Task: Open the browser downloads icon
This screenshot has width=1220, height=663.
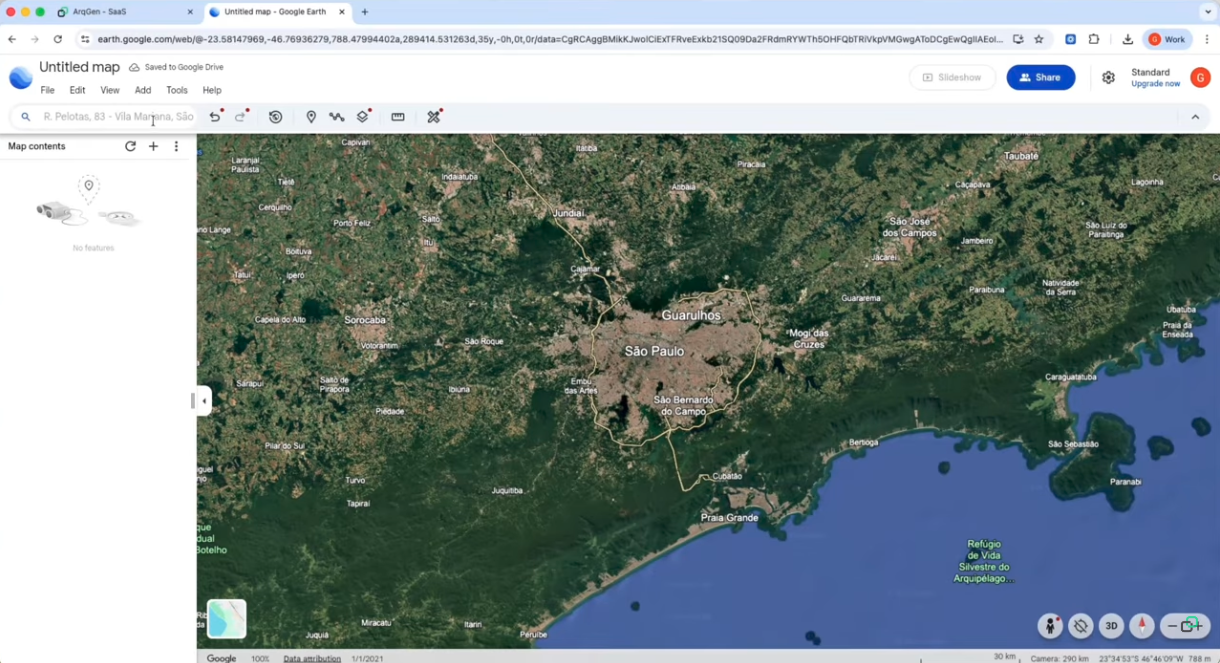Action: point(1127,39)
